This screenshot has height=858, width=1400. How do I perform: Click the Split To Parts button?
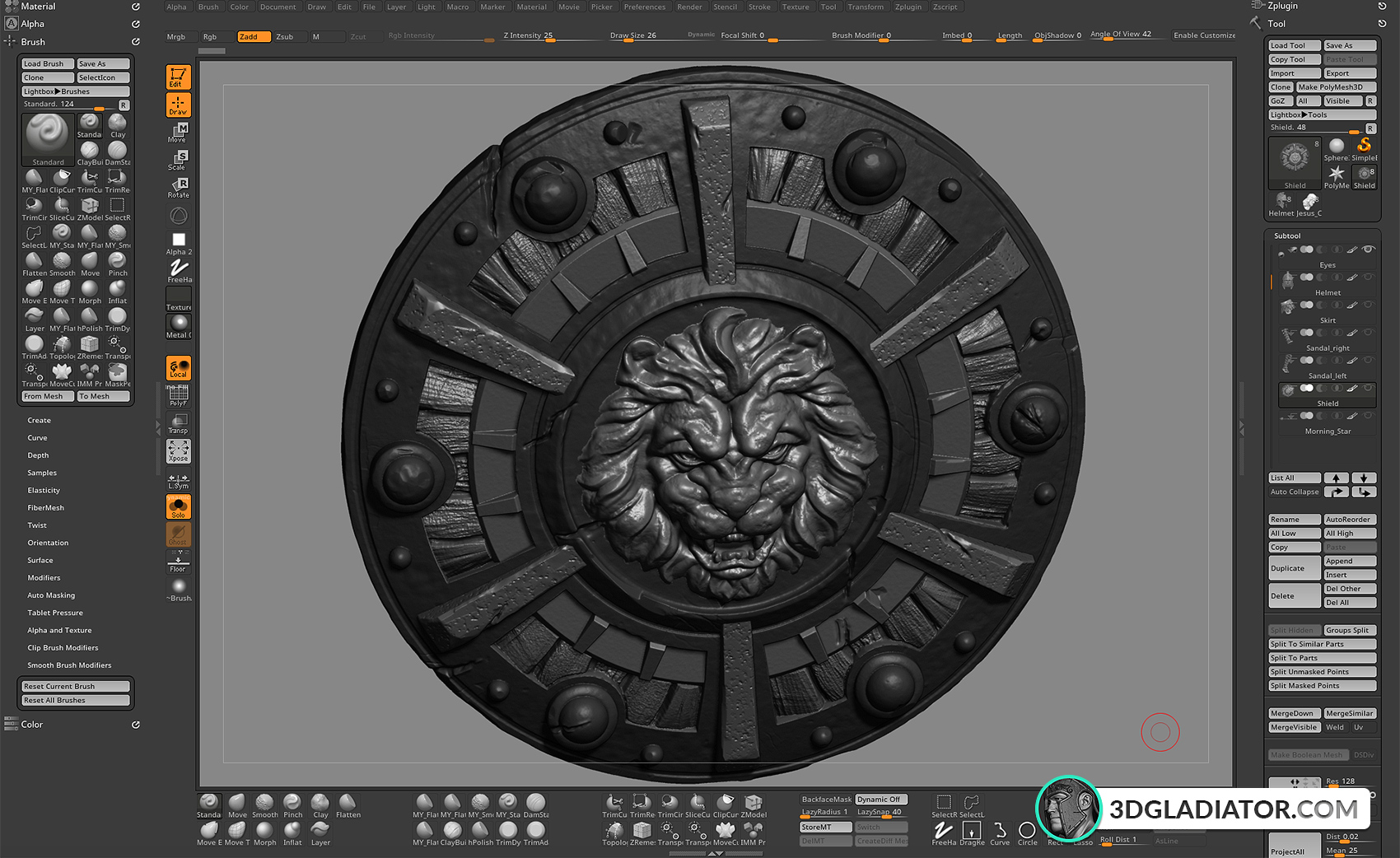tap(1322, 658)
